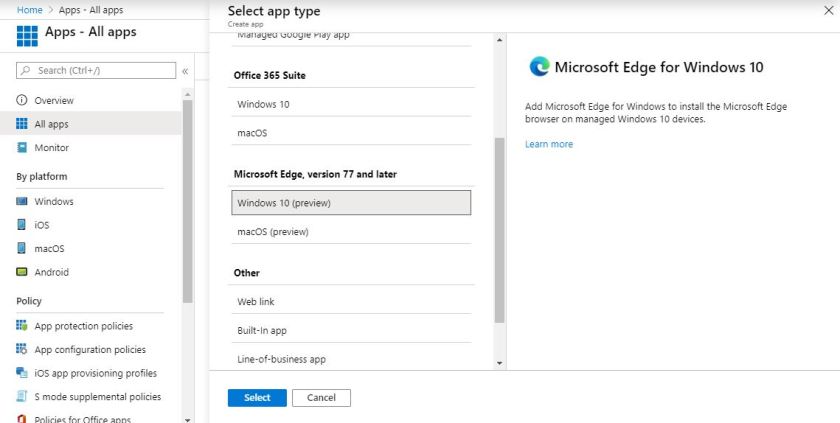Choose macOS (preview) for Microsoft Edge
The image size is (840, 423).
pos(350,232)
